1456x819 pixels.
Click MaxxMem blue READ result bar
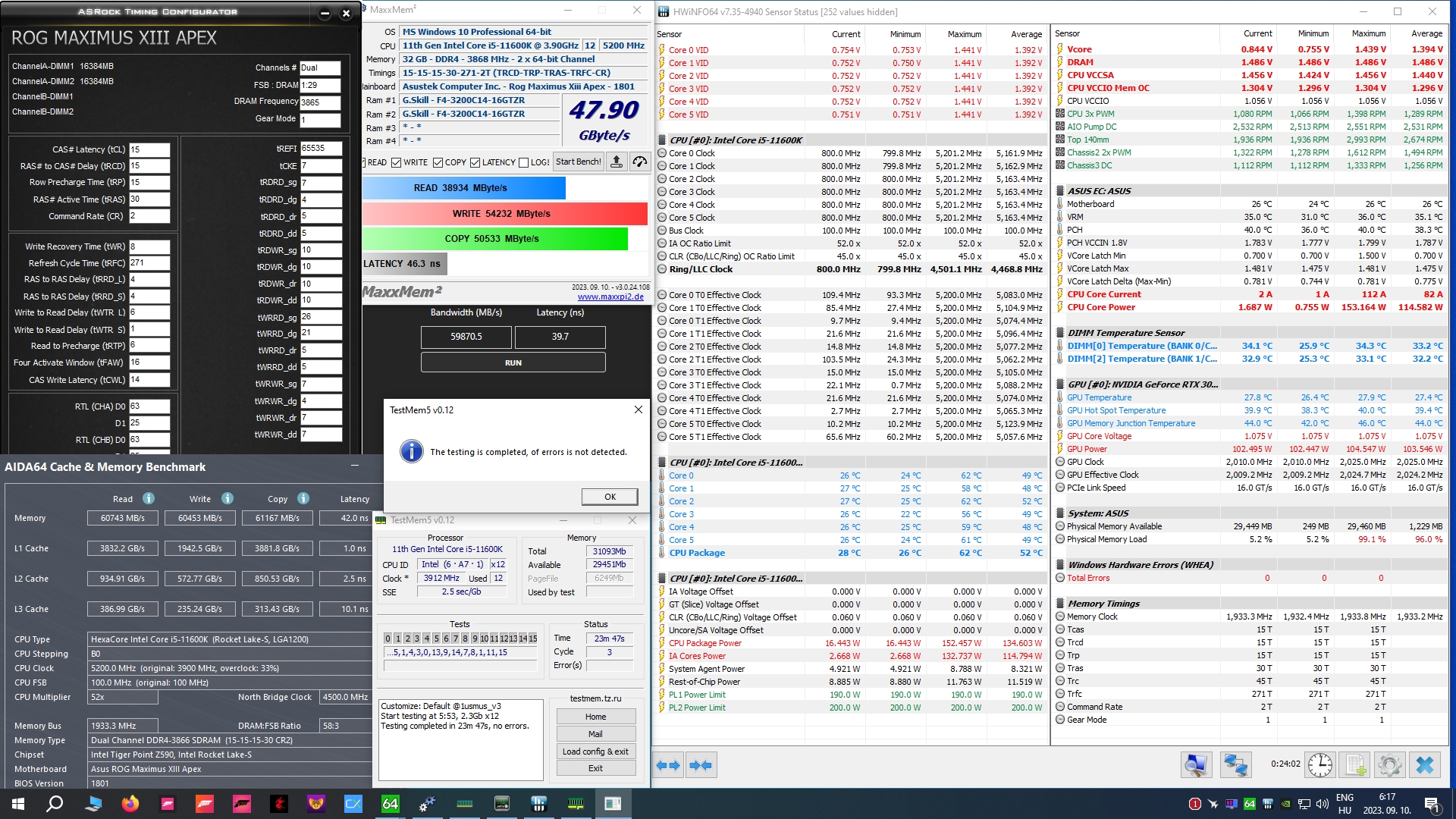coord(463,188)
